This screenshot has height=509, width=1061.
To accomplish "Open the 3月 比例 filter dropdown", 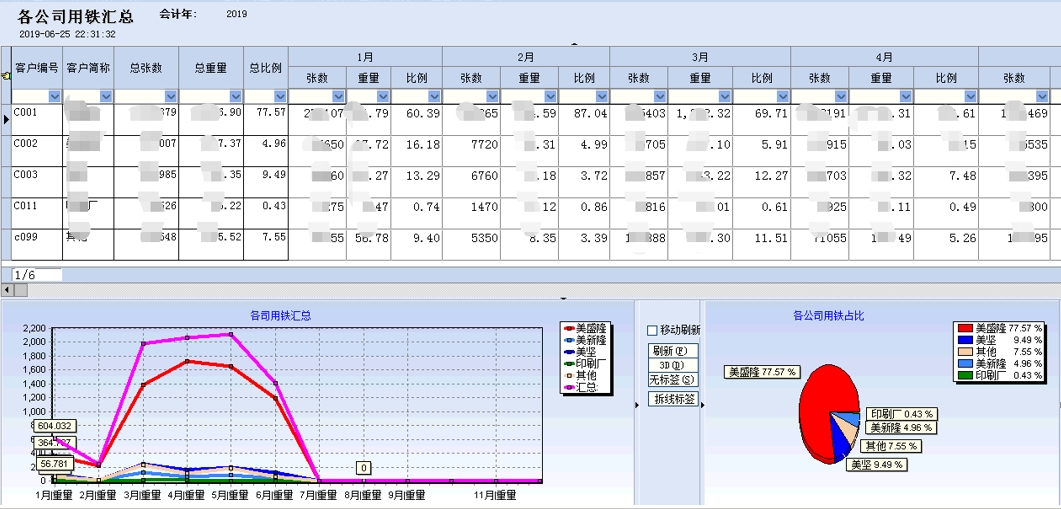I will 783,97.
